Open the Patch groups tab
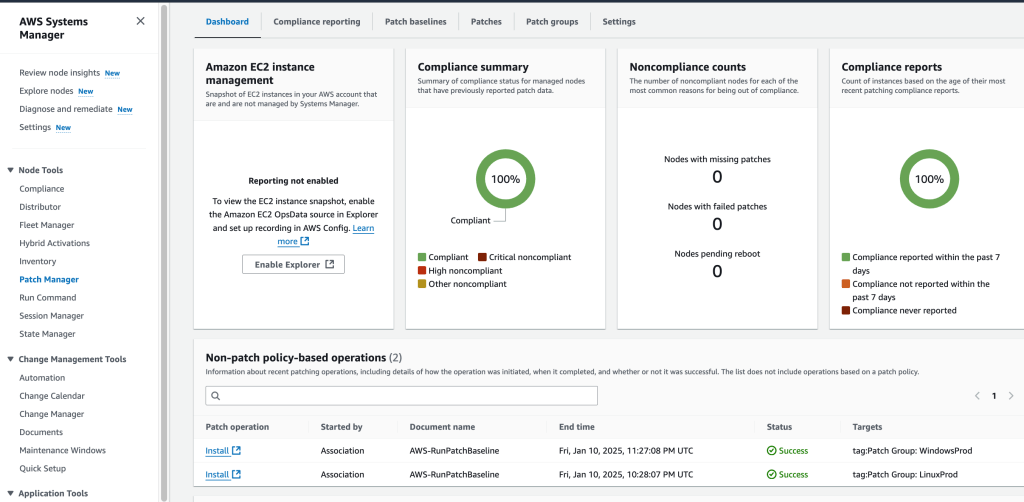This screenshot has height=502, width=1024. (x=552, y=21)
